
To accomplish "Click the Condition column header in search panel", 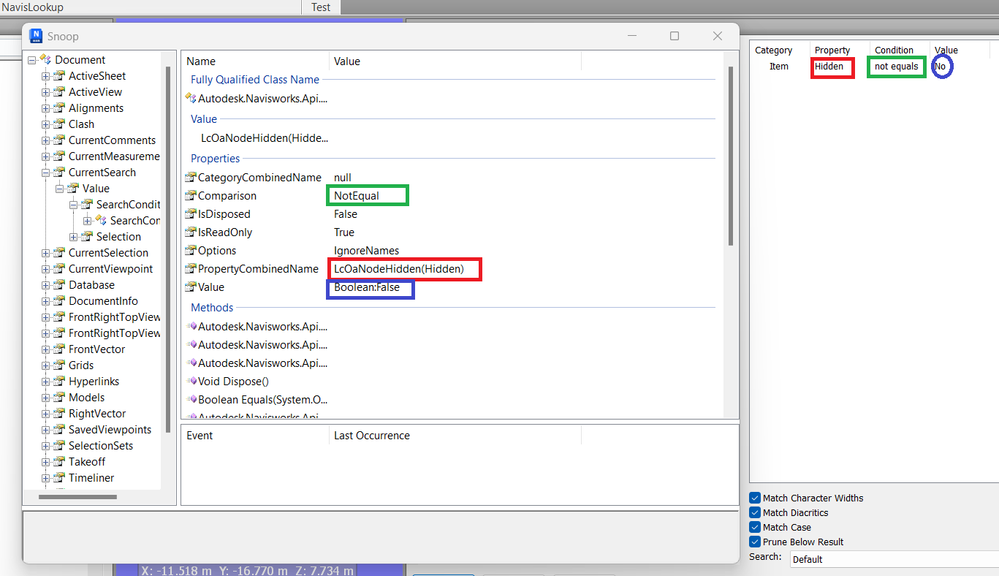I will pyautogui.click(x=893, y=50).
